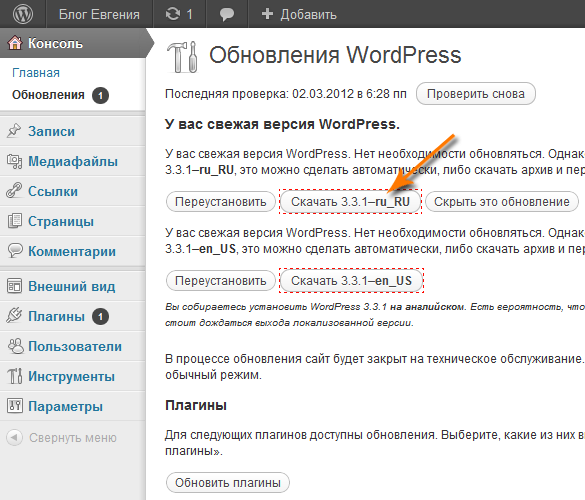Go to Главная submenu item
The image size is (585, 500).
tap(36, 72)
